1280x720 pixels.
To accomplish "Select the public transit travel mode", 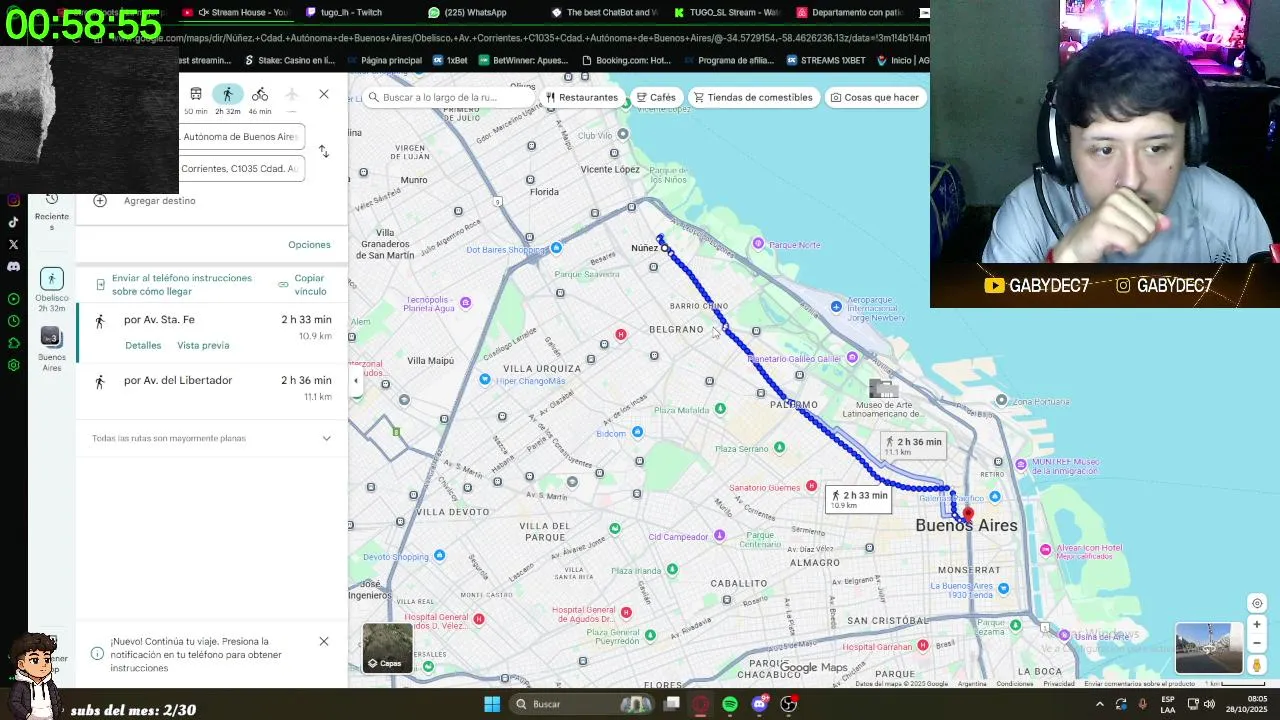I will (196, 94).
